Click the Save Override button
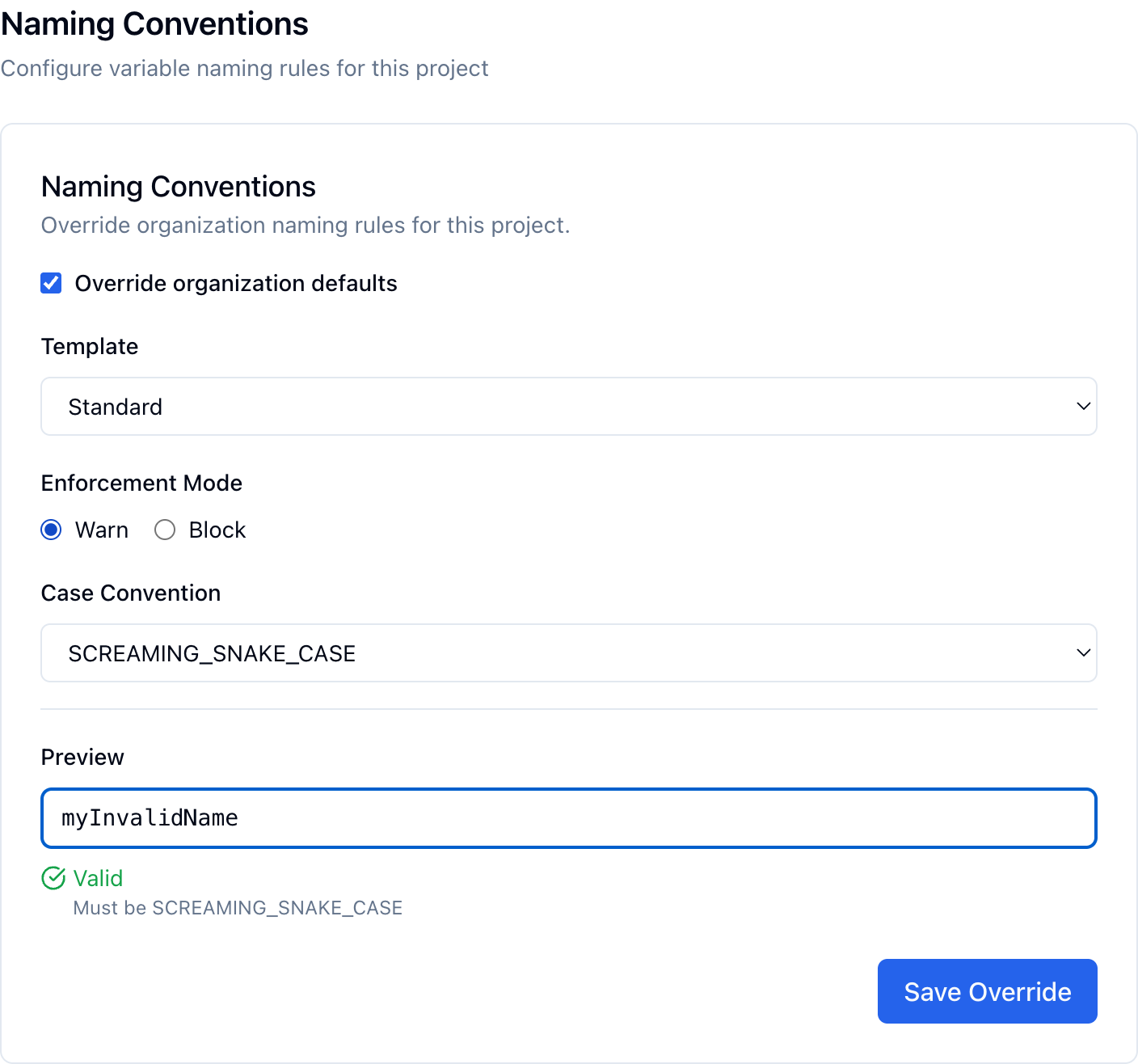Image resolution: width=1138 pixels, height=1064 pixels. tap(987, 991)
